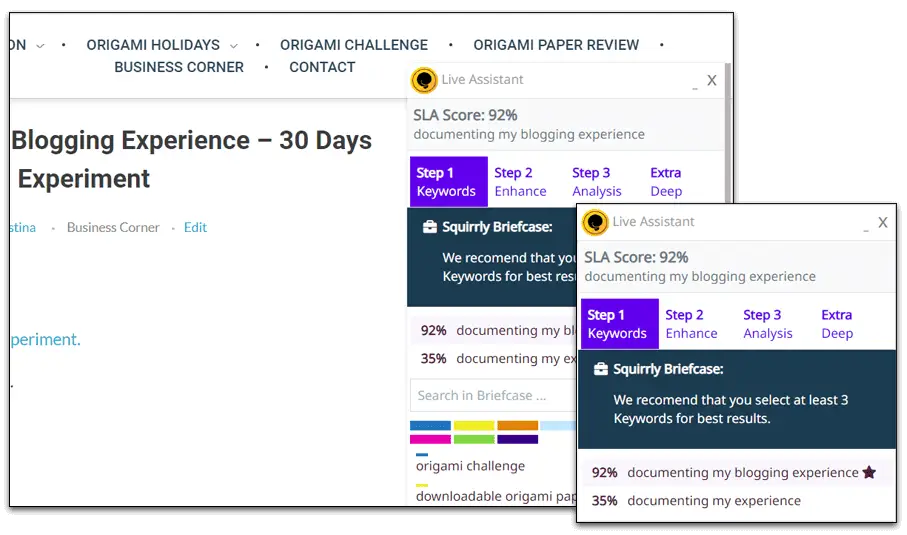The height and width of the screenshot is (535, 907).
Task: Select the yellow label color swatch
Action: coord(474,426)
